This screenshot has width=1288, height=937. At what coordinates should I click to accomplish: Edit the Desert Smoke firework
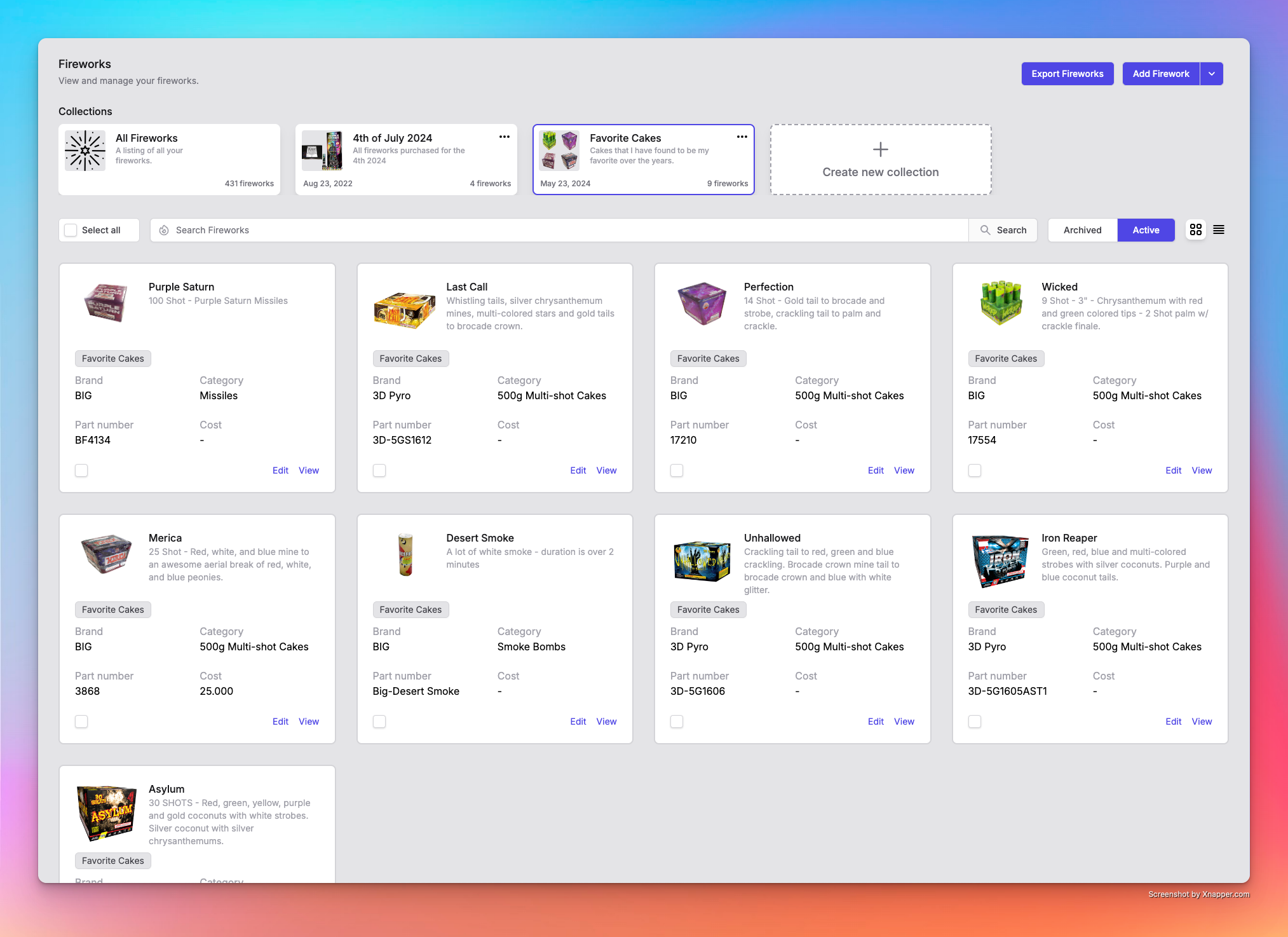578,722
